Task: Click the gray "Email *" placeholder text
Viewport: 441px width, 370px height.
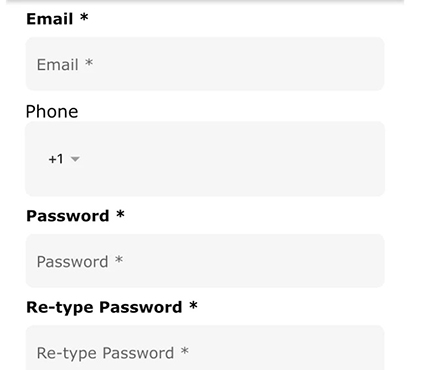Action: [65, 64]
